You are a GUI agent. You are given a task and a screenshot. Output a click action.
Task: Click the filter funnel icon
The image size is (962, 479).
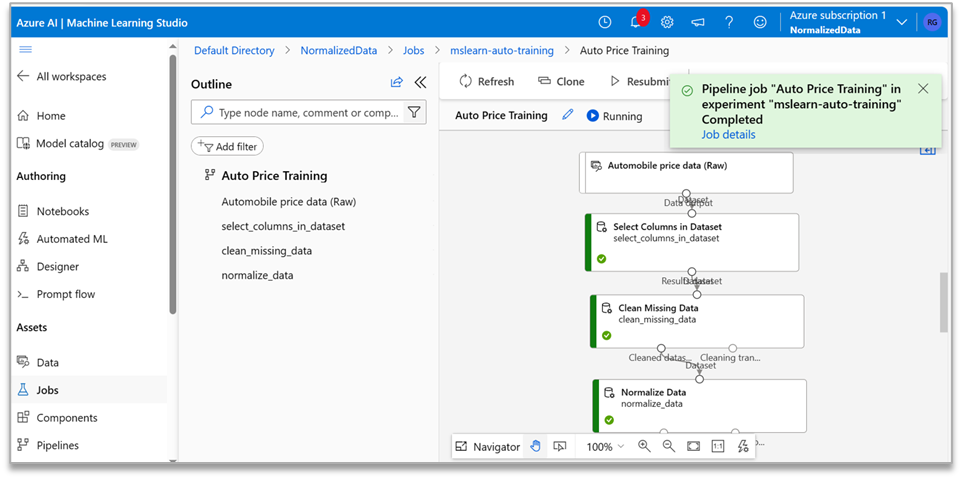[414, 112]
